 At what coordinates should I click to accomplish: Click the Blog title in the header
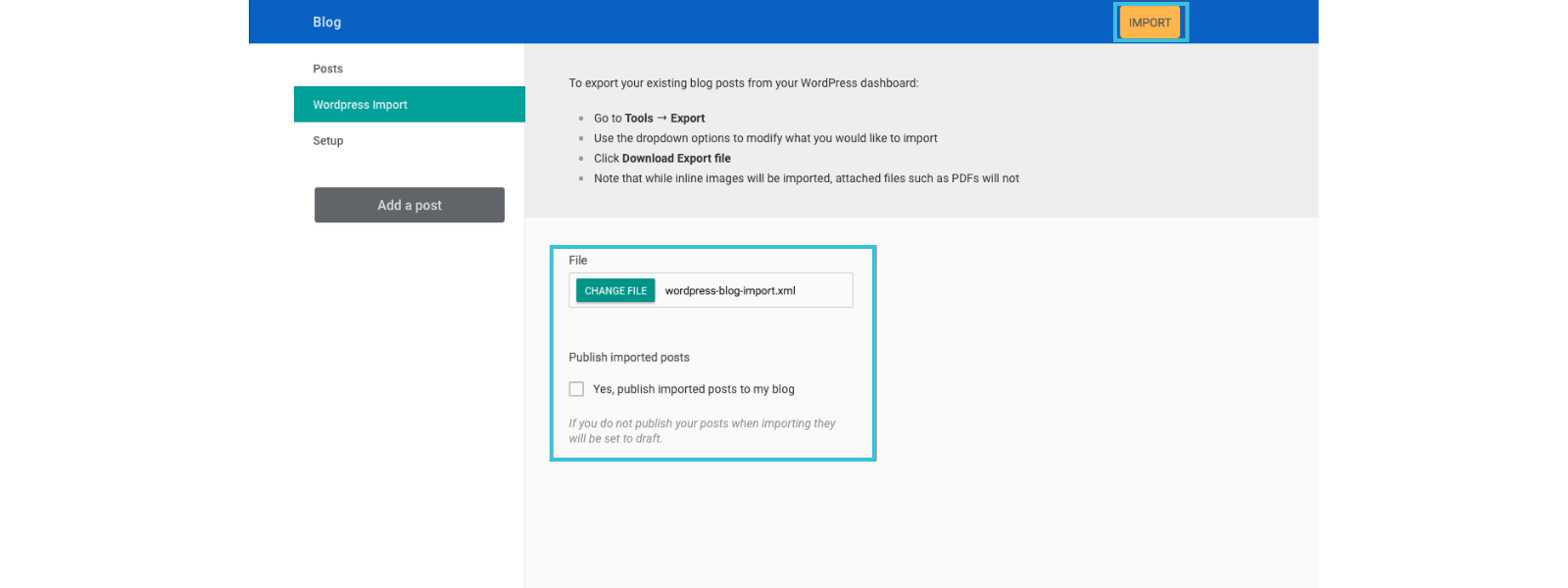(x=327, y=22)
